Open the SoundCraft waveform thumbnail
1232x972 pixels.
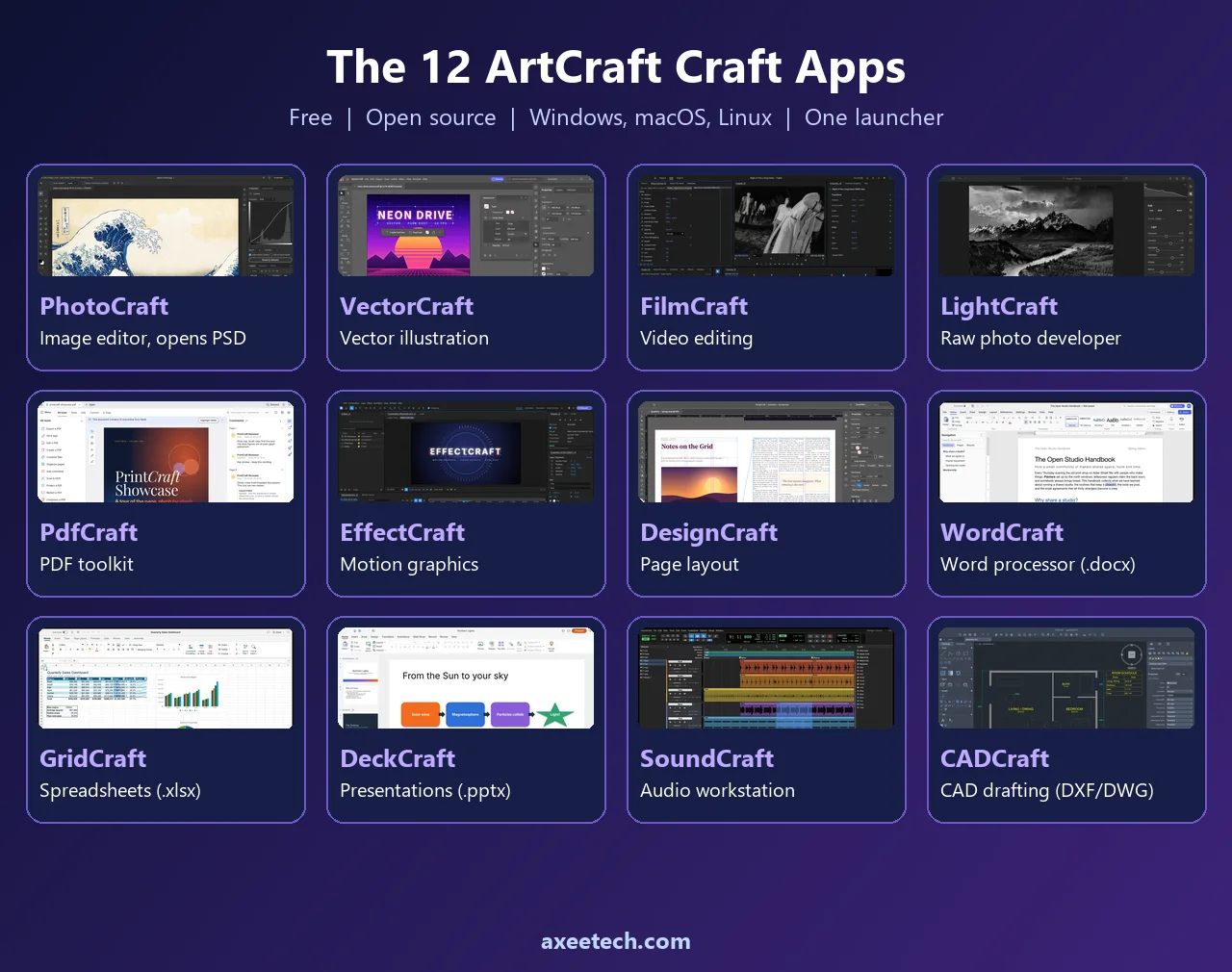[766, 678]
